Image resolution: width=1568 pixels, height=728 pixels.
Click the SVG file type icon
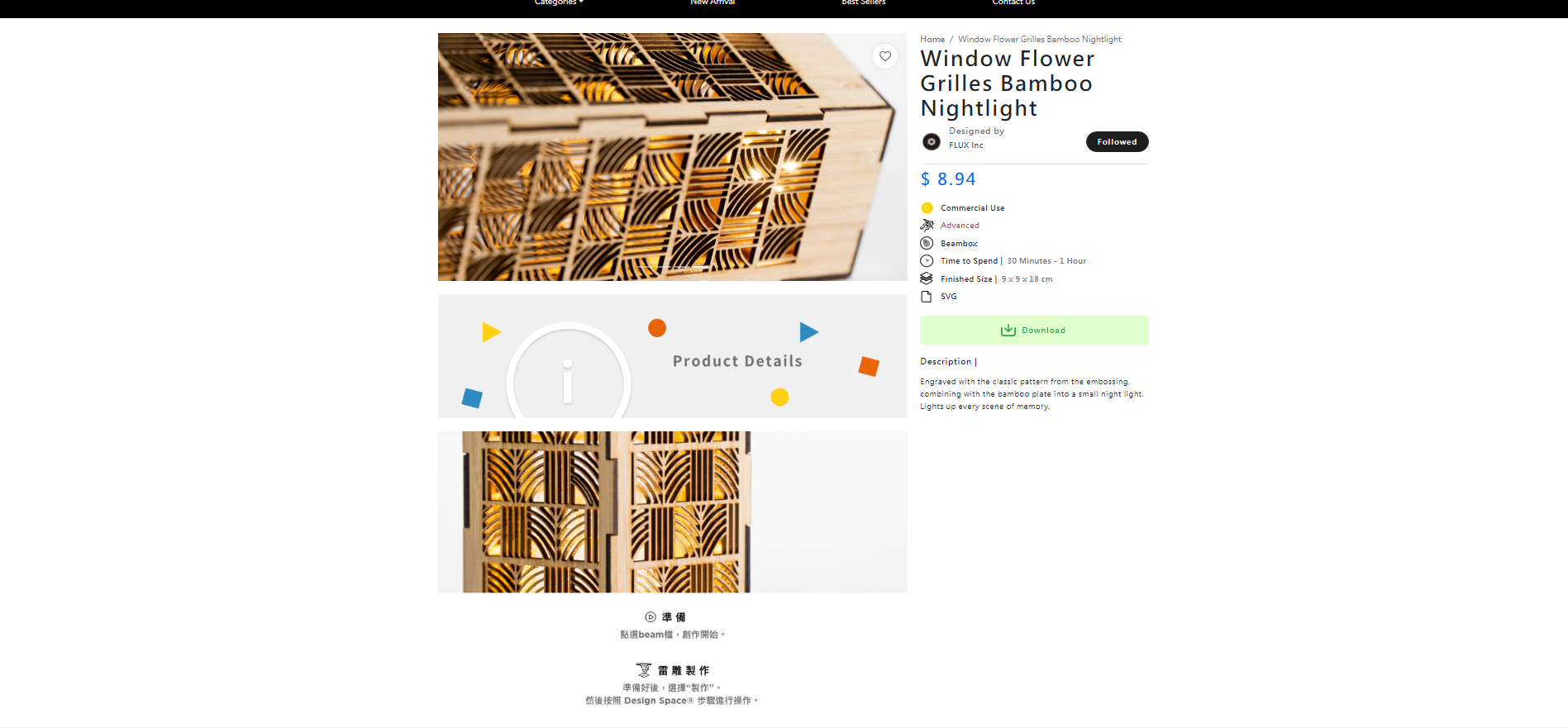927,297
